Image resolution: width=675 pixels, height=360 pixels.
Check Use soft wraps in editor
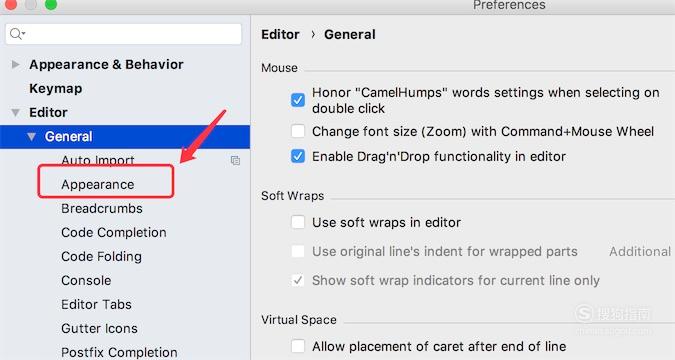(x=297, y=223)
